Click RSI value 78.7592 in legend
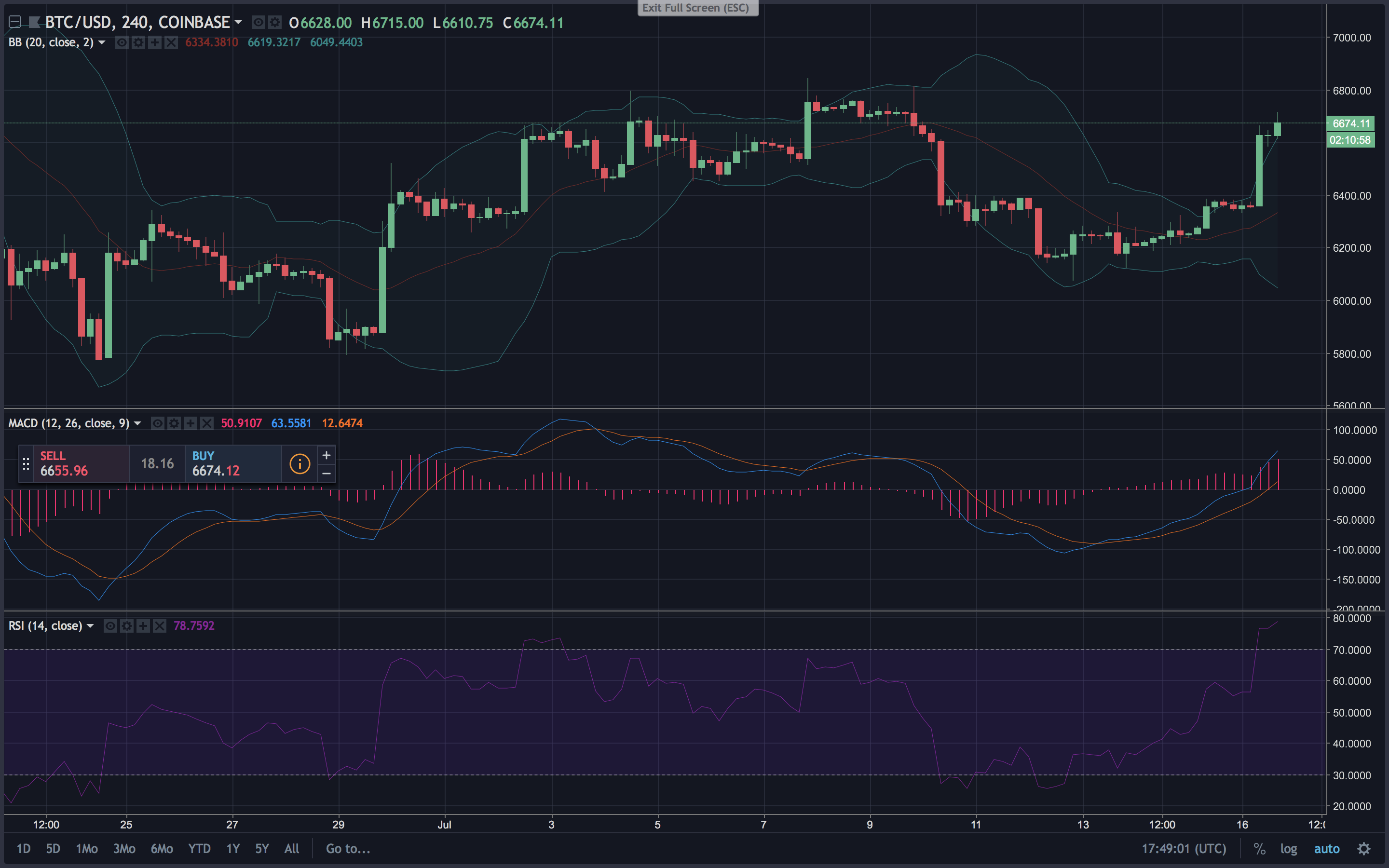 [194, 626]
